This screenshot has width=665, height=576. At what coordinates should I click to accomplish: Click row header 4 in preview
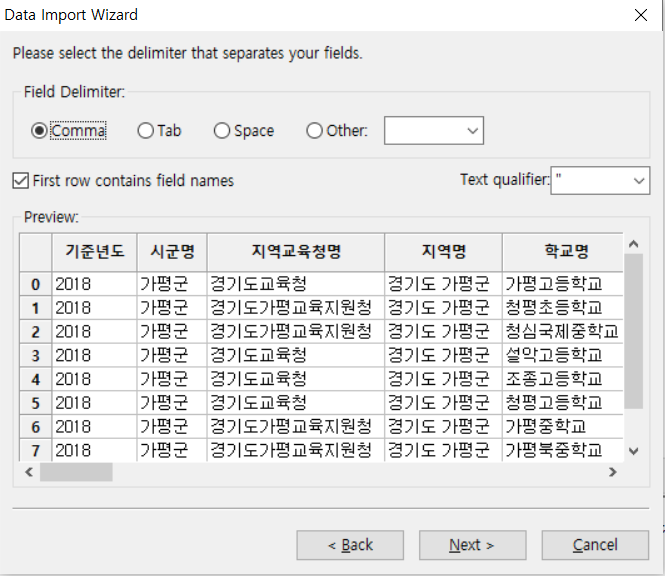[x=36, y=379]
